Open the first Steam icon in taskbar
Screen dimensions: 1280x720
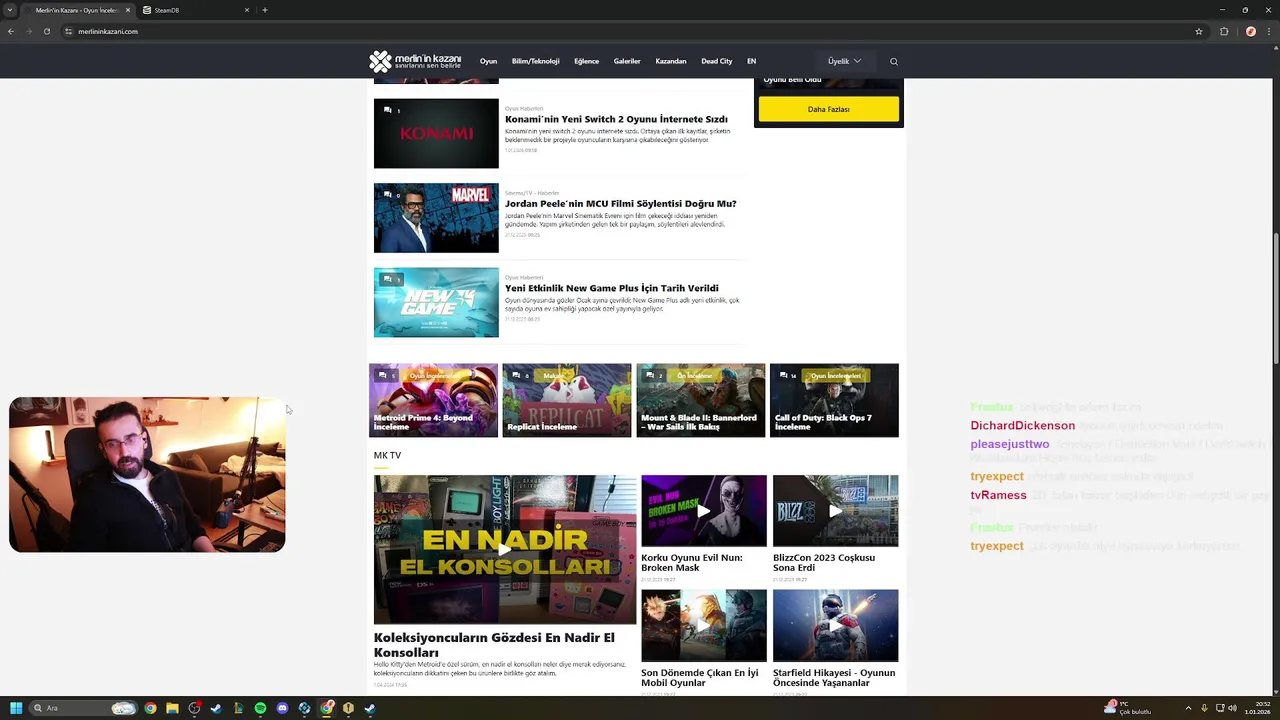(216, 708)
